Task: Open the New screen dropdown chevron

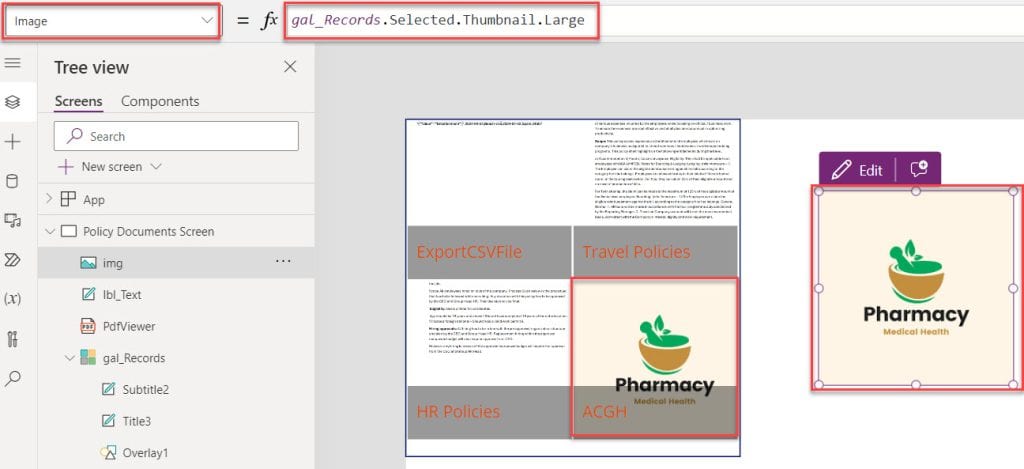Action: pos(155,167)
